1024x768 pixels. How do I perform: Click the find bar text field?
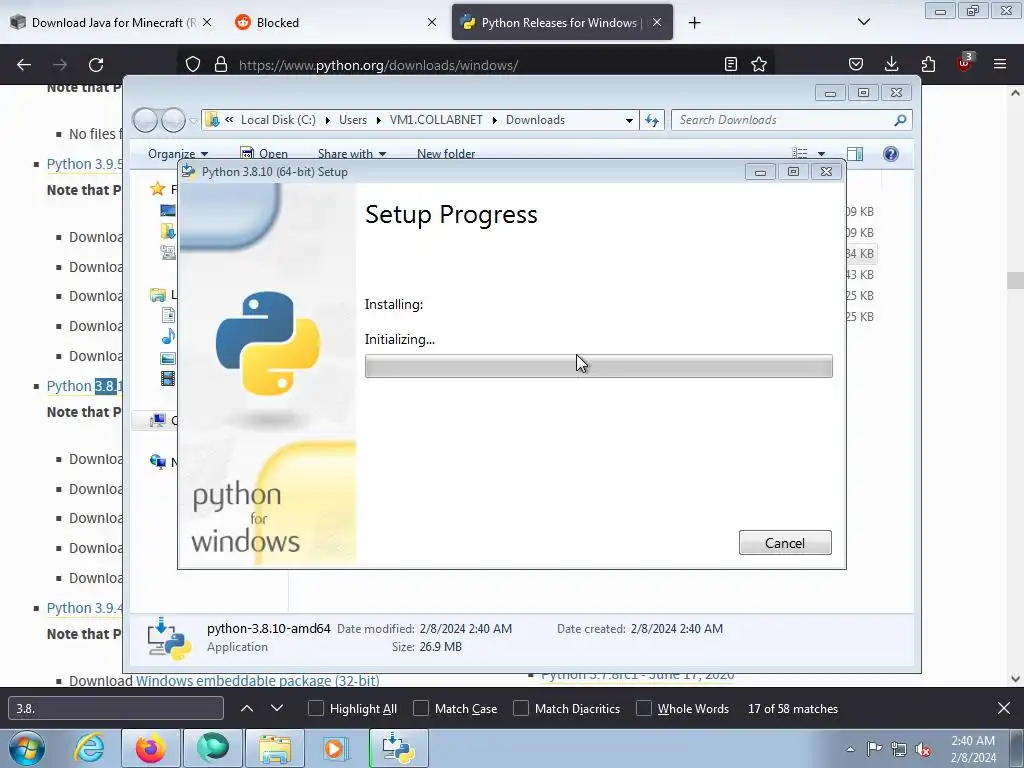tap(116, 709)
